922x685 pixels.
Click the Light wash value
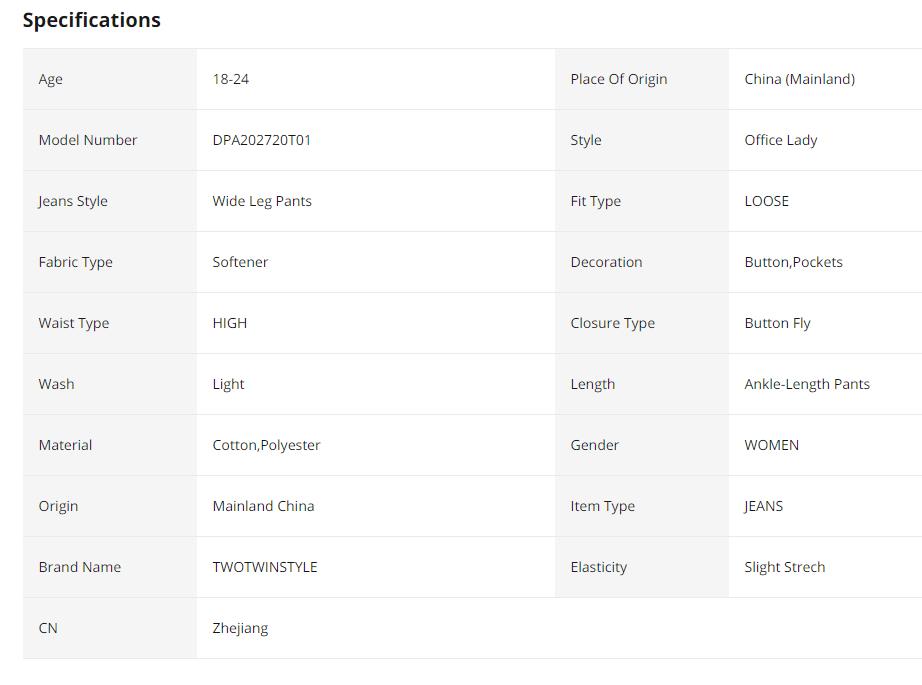(x=228, y=384)
